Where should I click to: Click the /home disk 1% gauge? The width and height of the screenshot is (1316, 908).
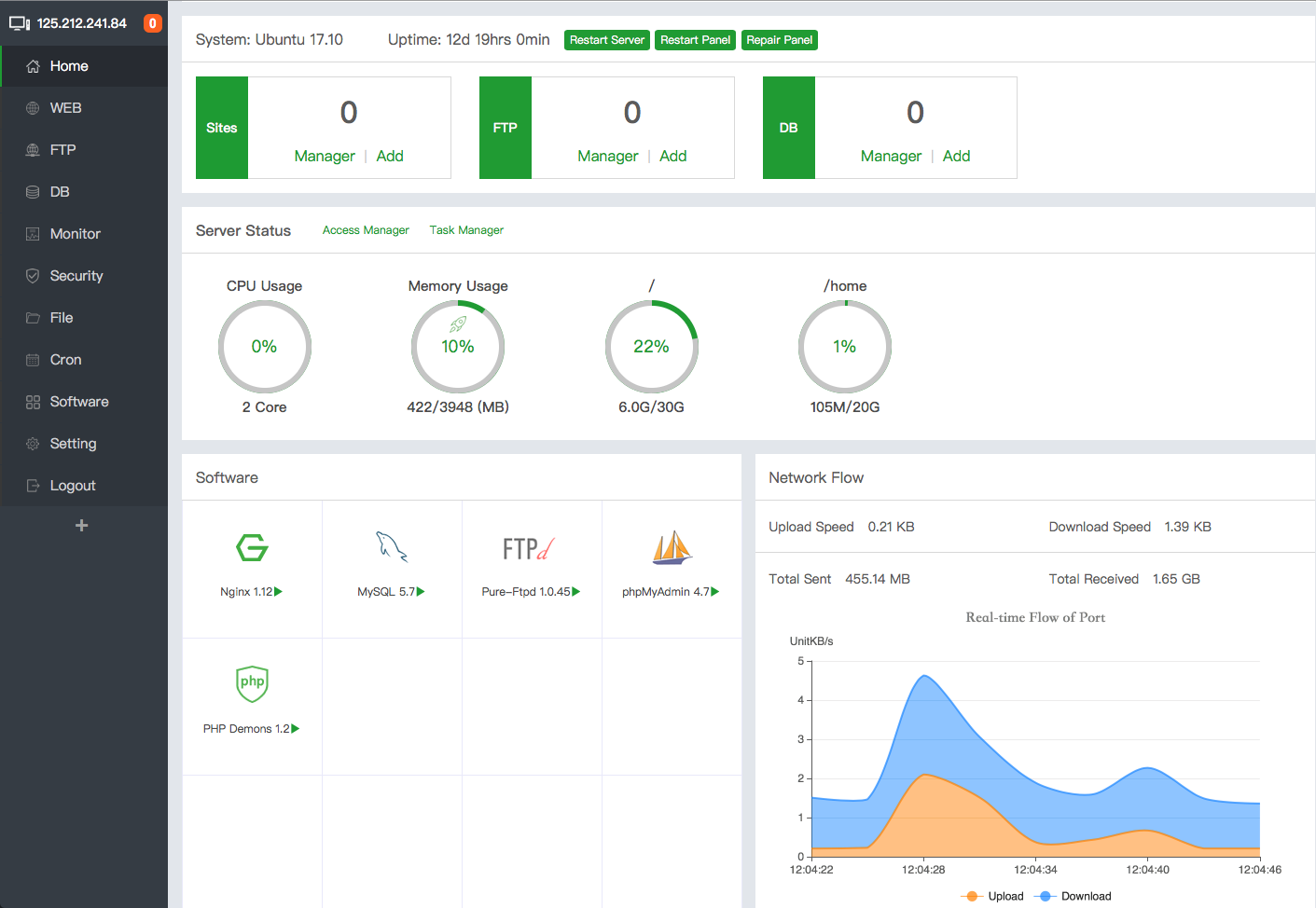pyautogui.click(x=845, y=347)
